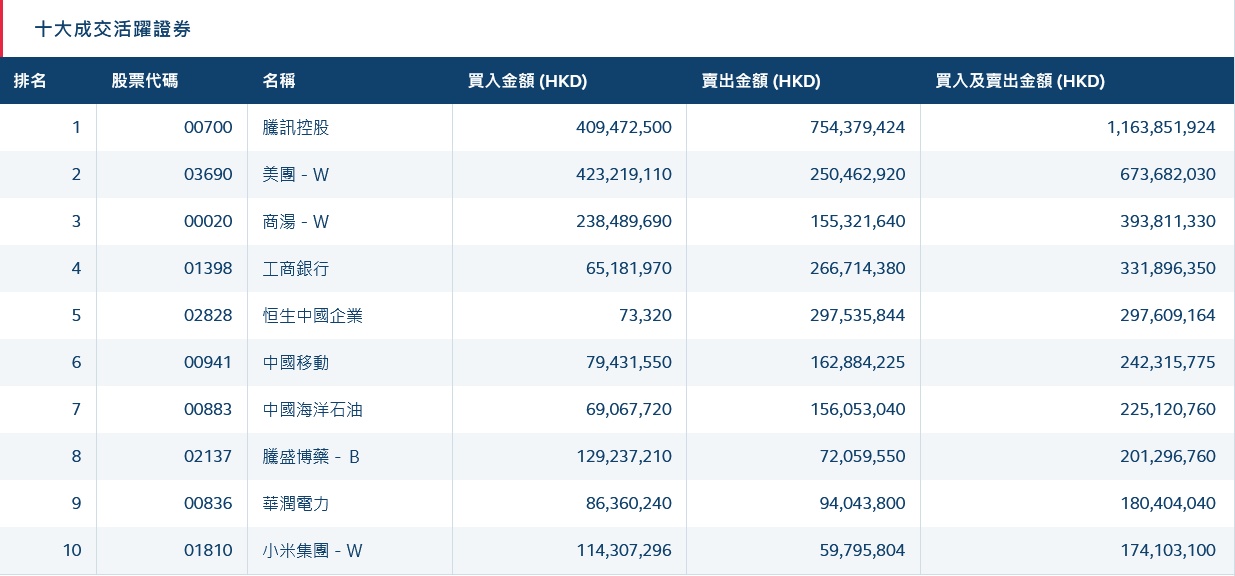This screenshot has height=576, width=1235.
Task: Click the 排名 column header
Action: [30, 81]
